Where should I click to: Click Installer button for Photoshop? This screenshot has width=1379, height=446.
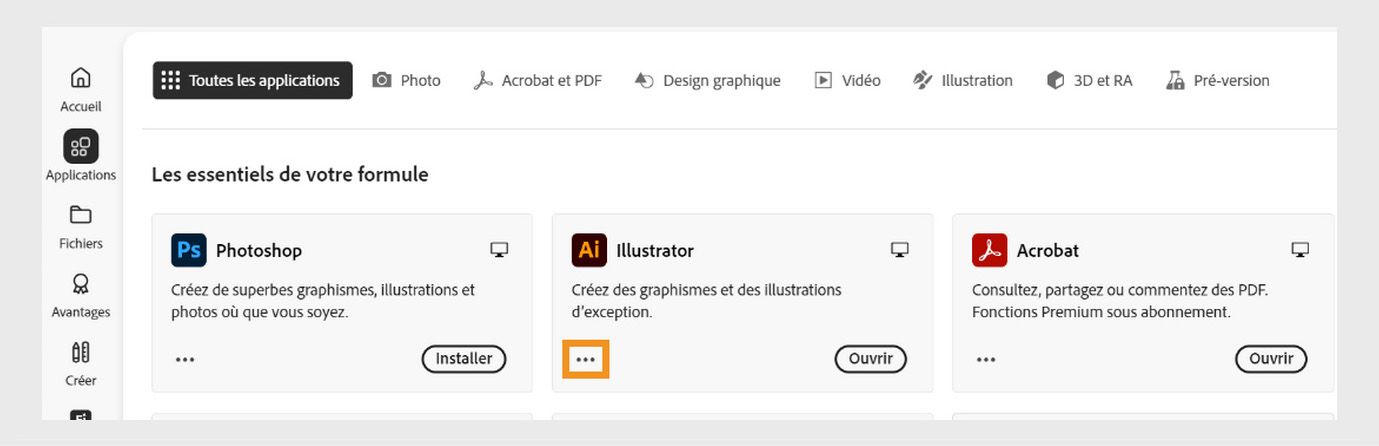[x=464, y=359]
